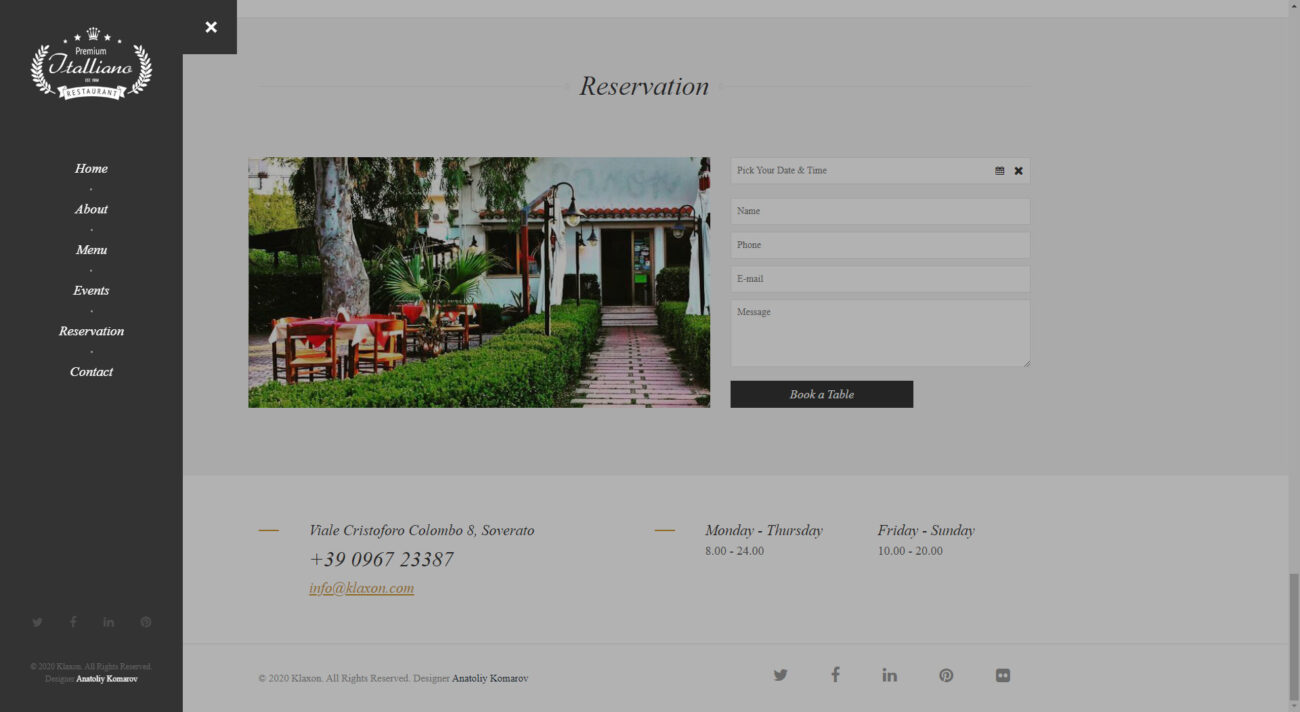
Task: Open Flickr icon in page footer
Action: pos(1002,675)
